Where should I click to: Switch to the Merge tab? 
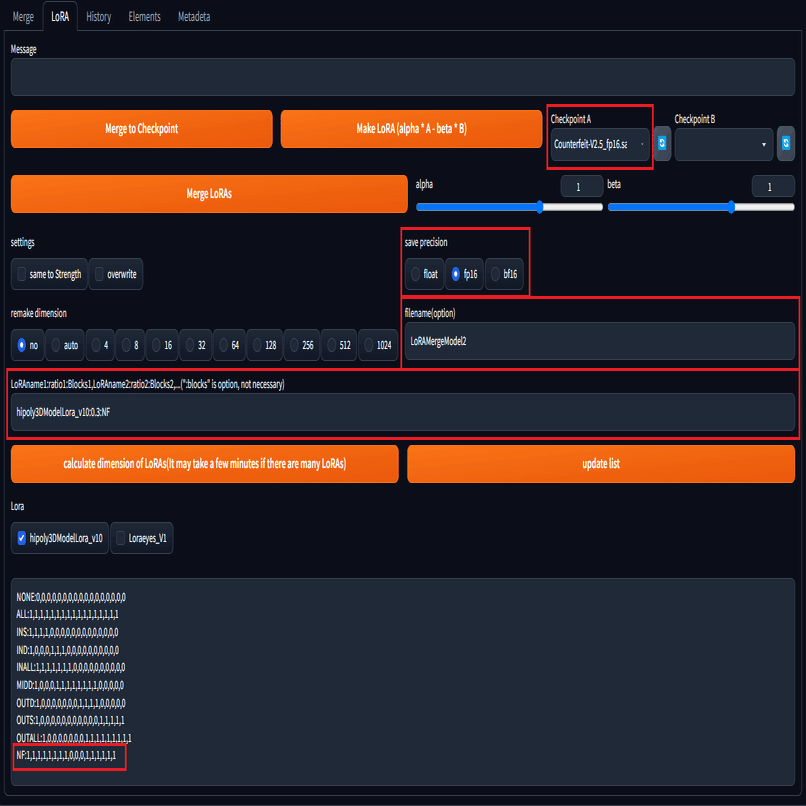23,17
